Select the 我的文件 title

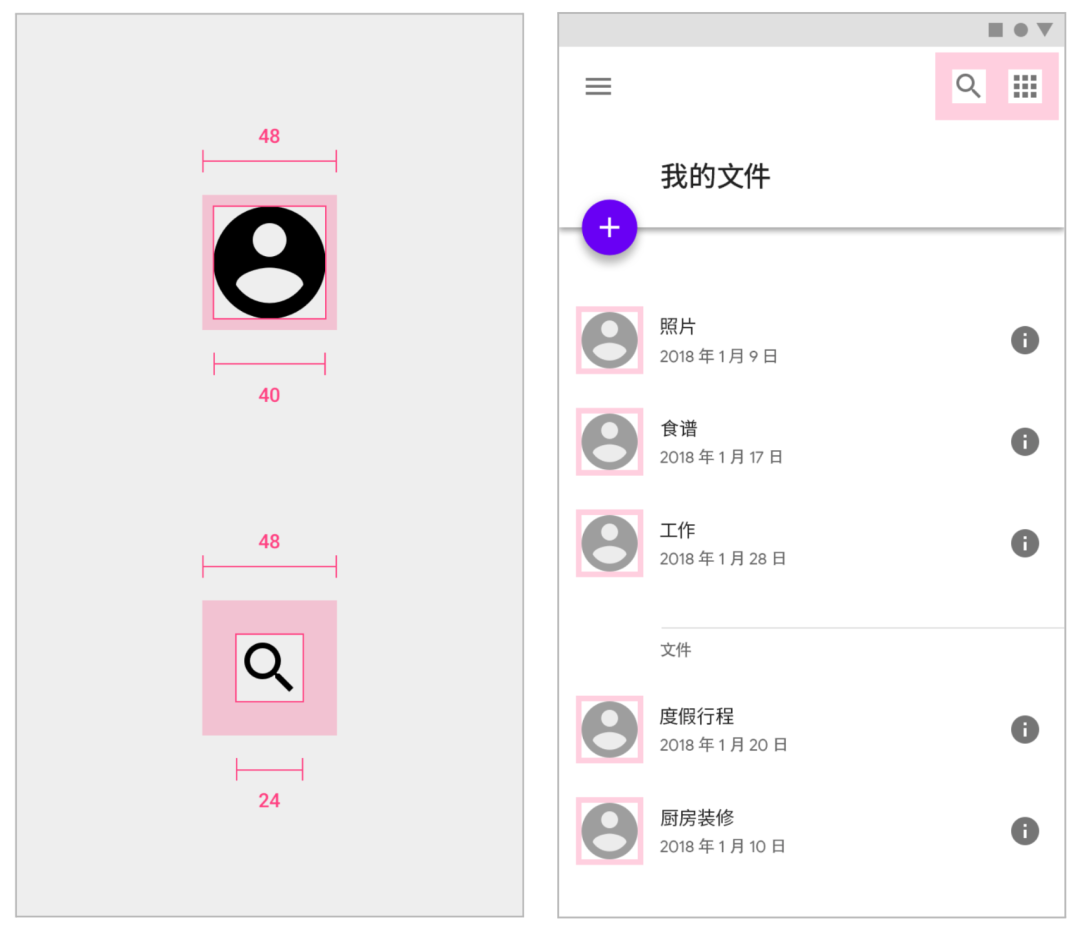(x=715, y=176)
